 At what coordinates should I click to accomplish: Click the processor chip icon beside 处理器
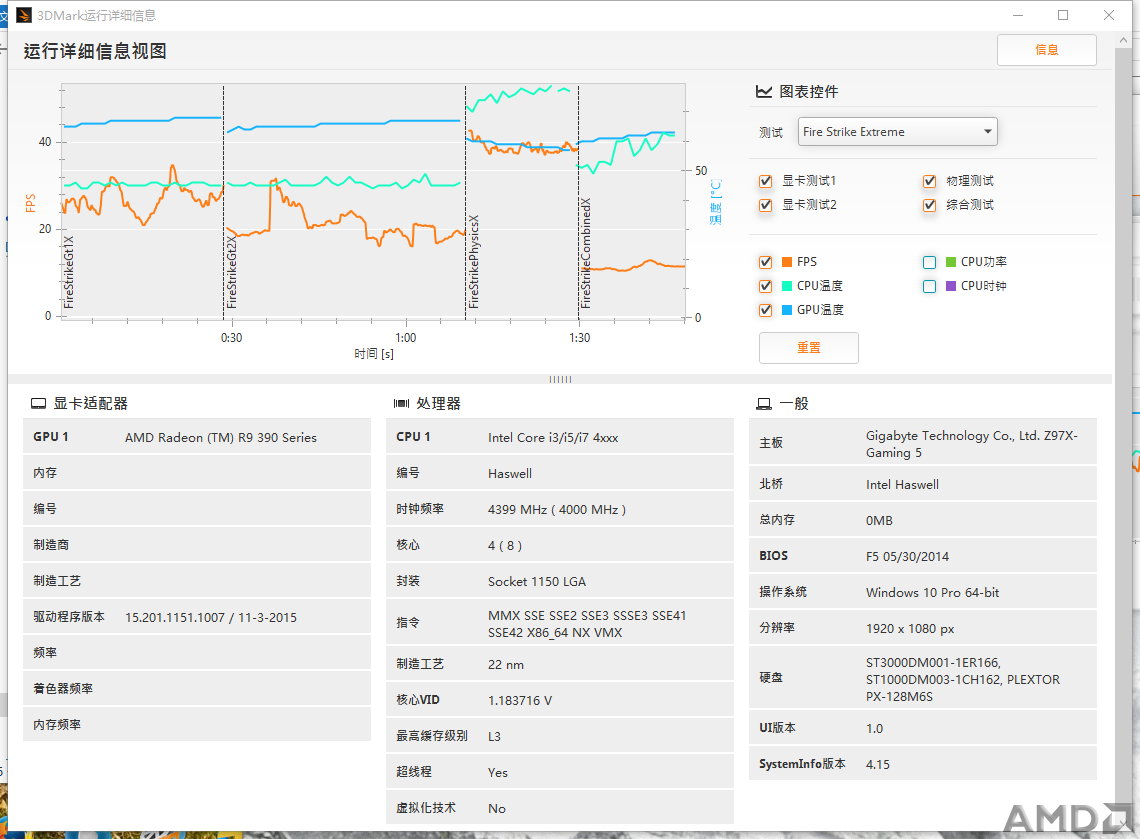coord(401,404)
